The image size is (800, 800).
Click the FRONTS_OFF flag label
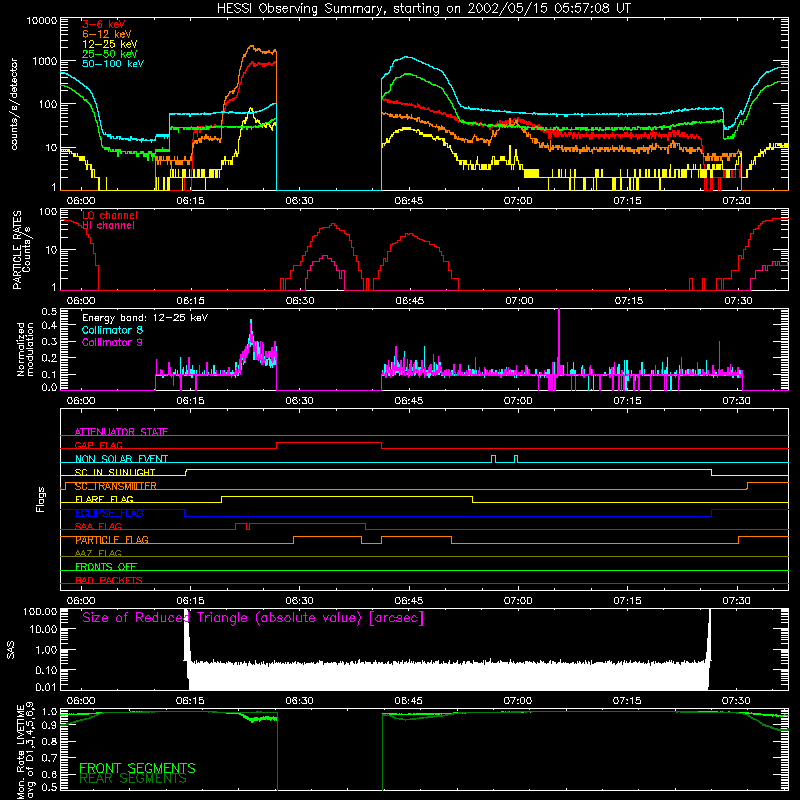(x=106, y=567)
